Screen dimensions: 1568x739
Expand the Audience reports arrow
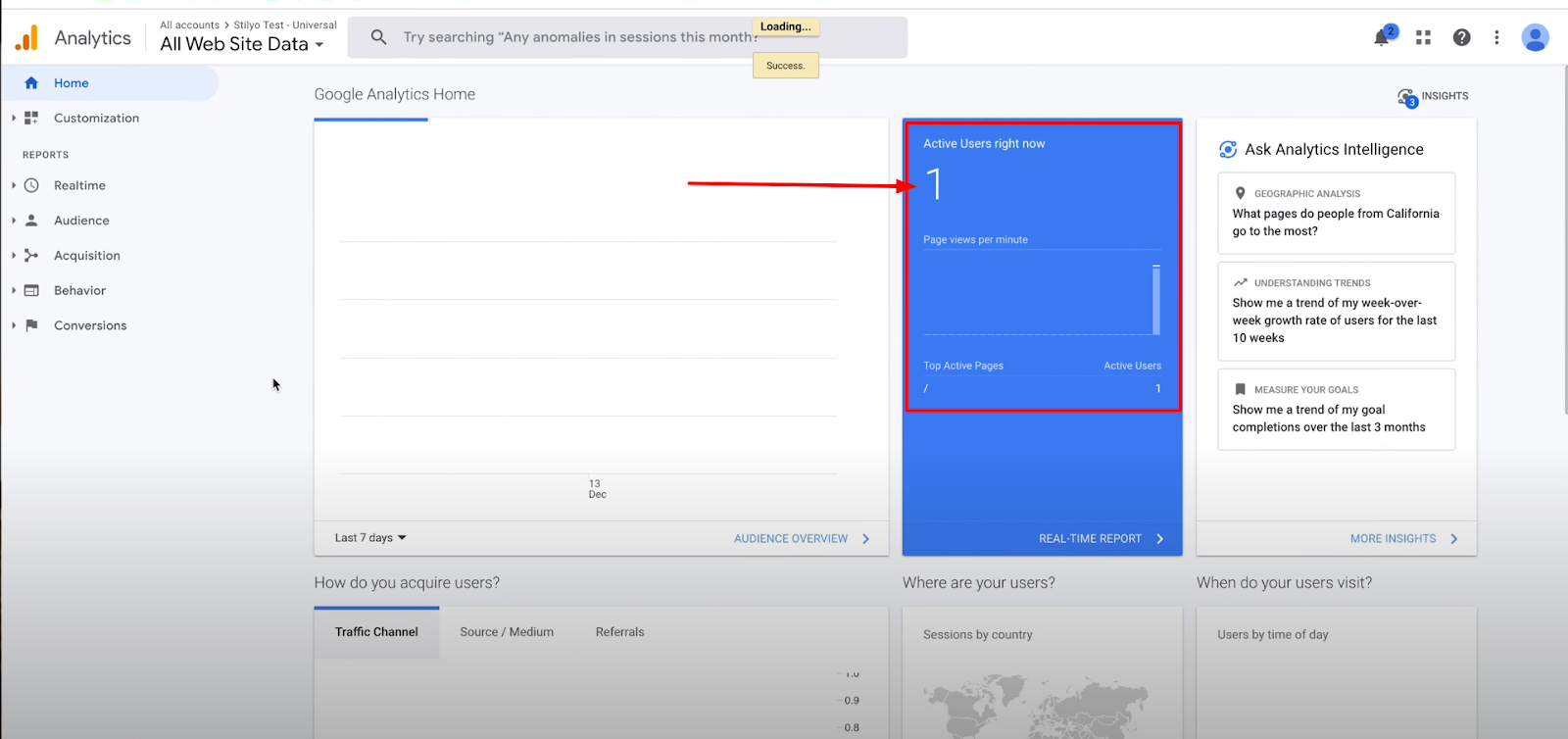[14, 221]
